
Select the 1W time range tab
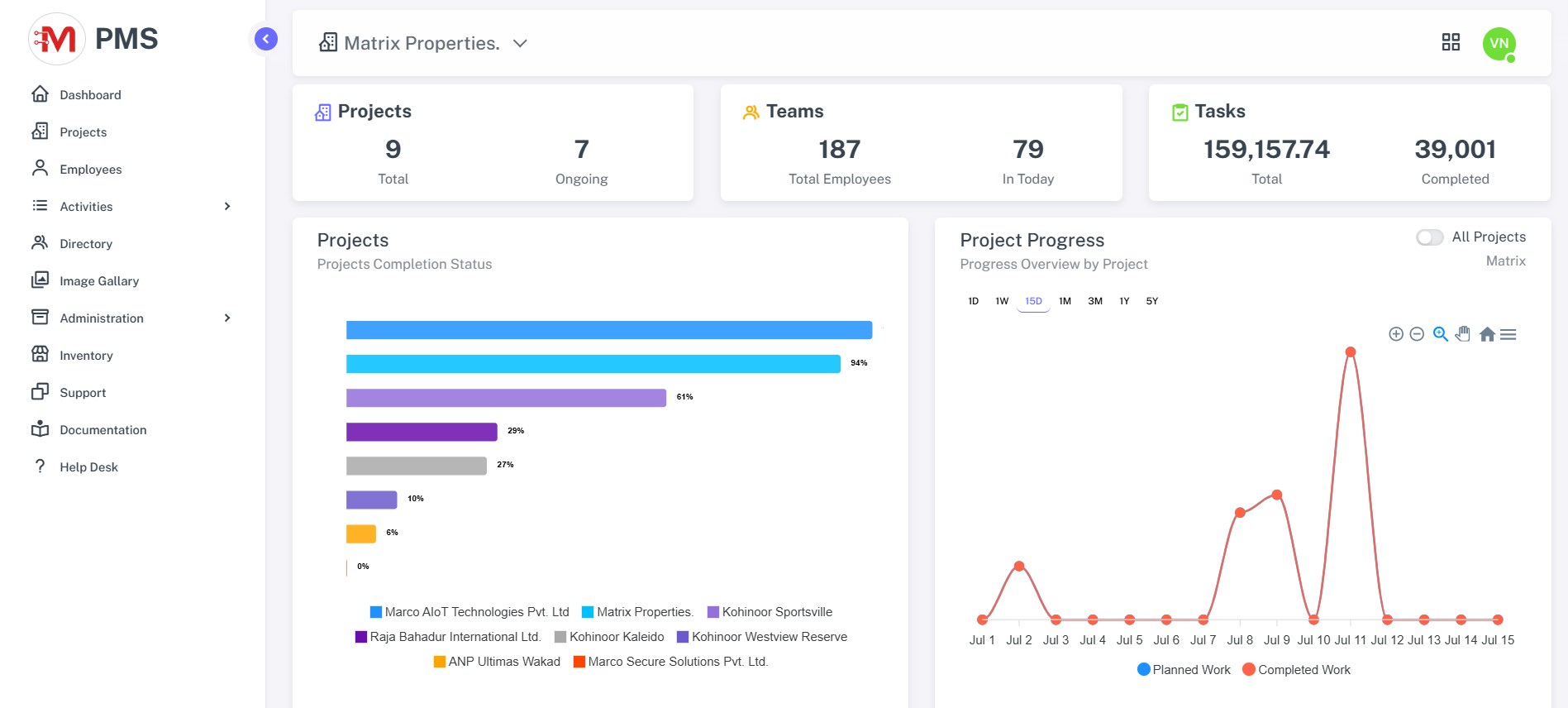click(x=1002, y=301)
